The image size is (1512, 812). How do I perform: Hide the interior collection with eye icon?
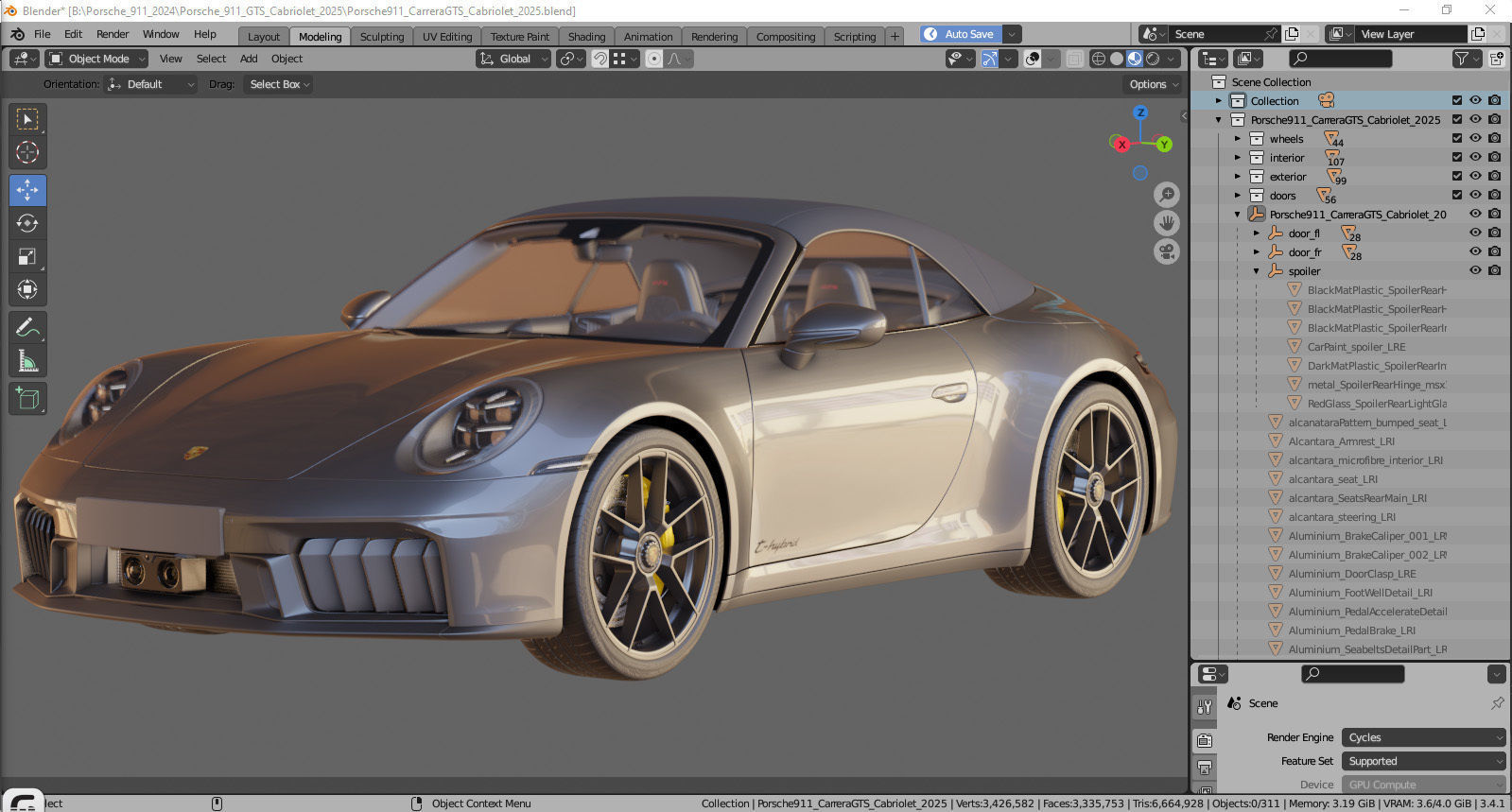coord(1475,157)
